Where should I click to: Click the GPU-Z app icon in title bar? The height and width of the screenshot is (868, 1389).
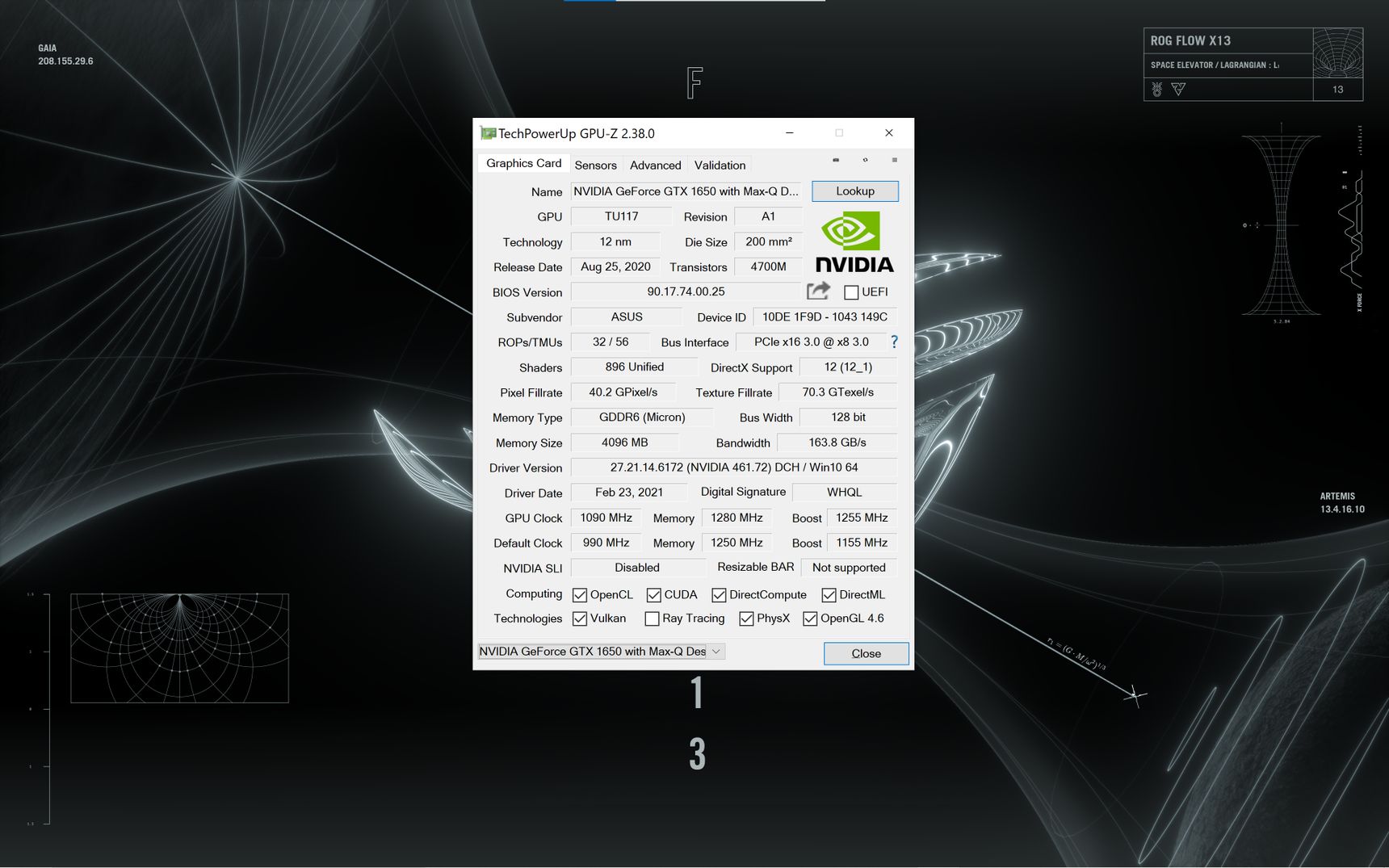487,133
